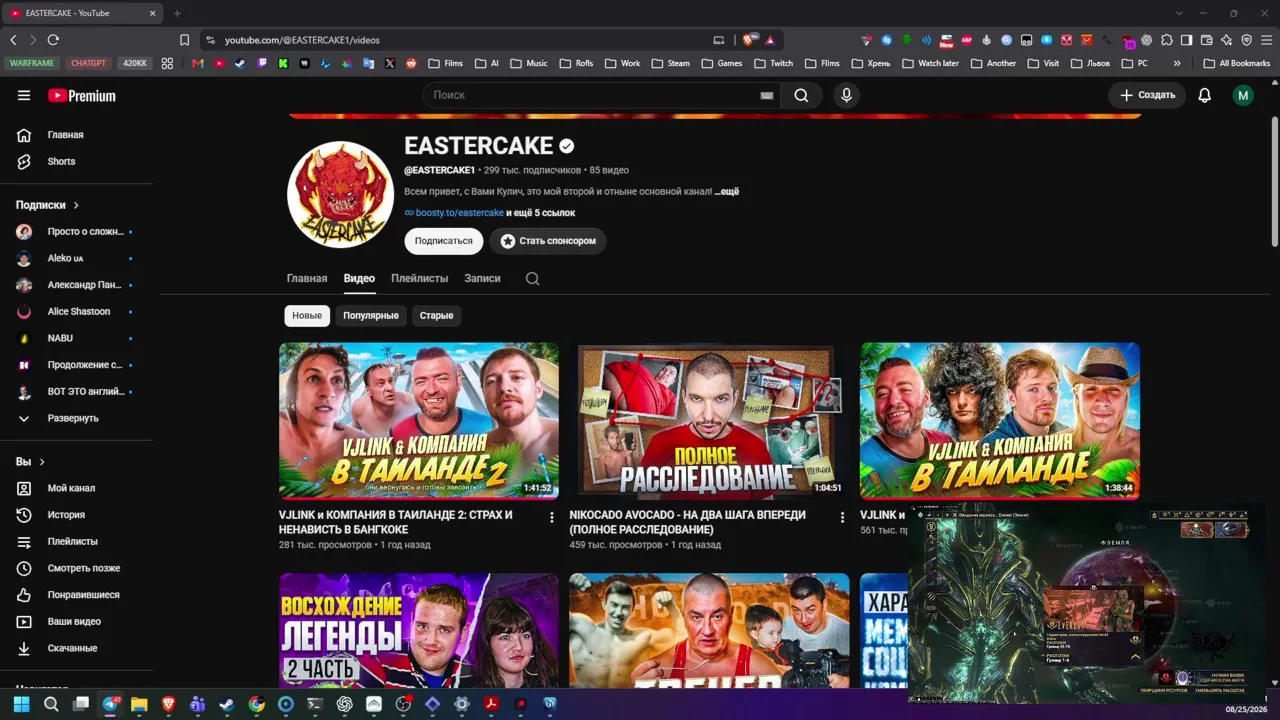The height and width of the screenshot is (720, 1280).
Task: Switch to the Плейлисты channel tab
Action: 420,279
